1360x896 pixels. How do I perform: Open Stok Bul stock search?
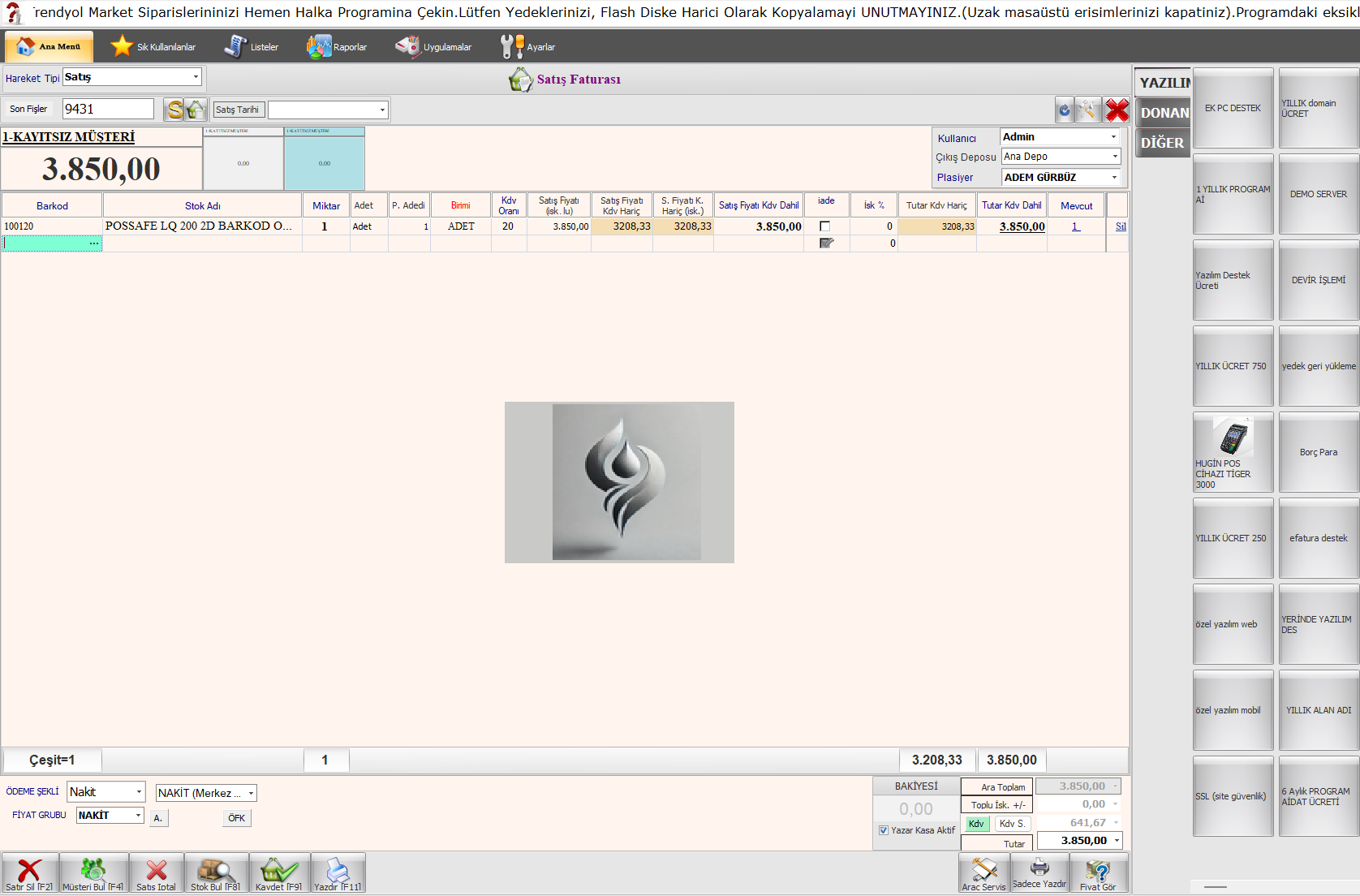point(216,872)
